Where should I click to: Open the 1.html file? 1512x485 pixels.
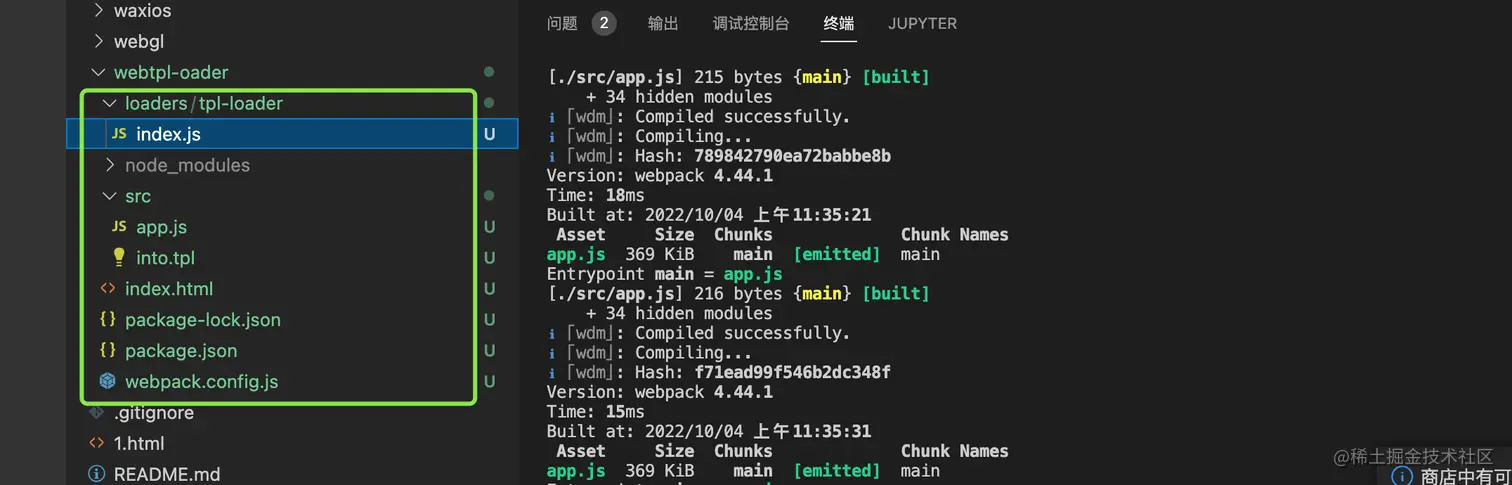click(139, 443)
